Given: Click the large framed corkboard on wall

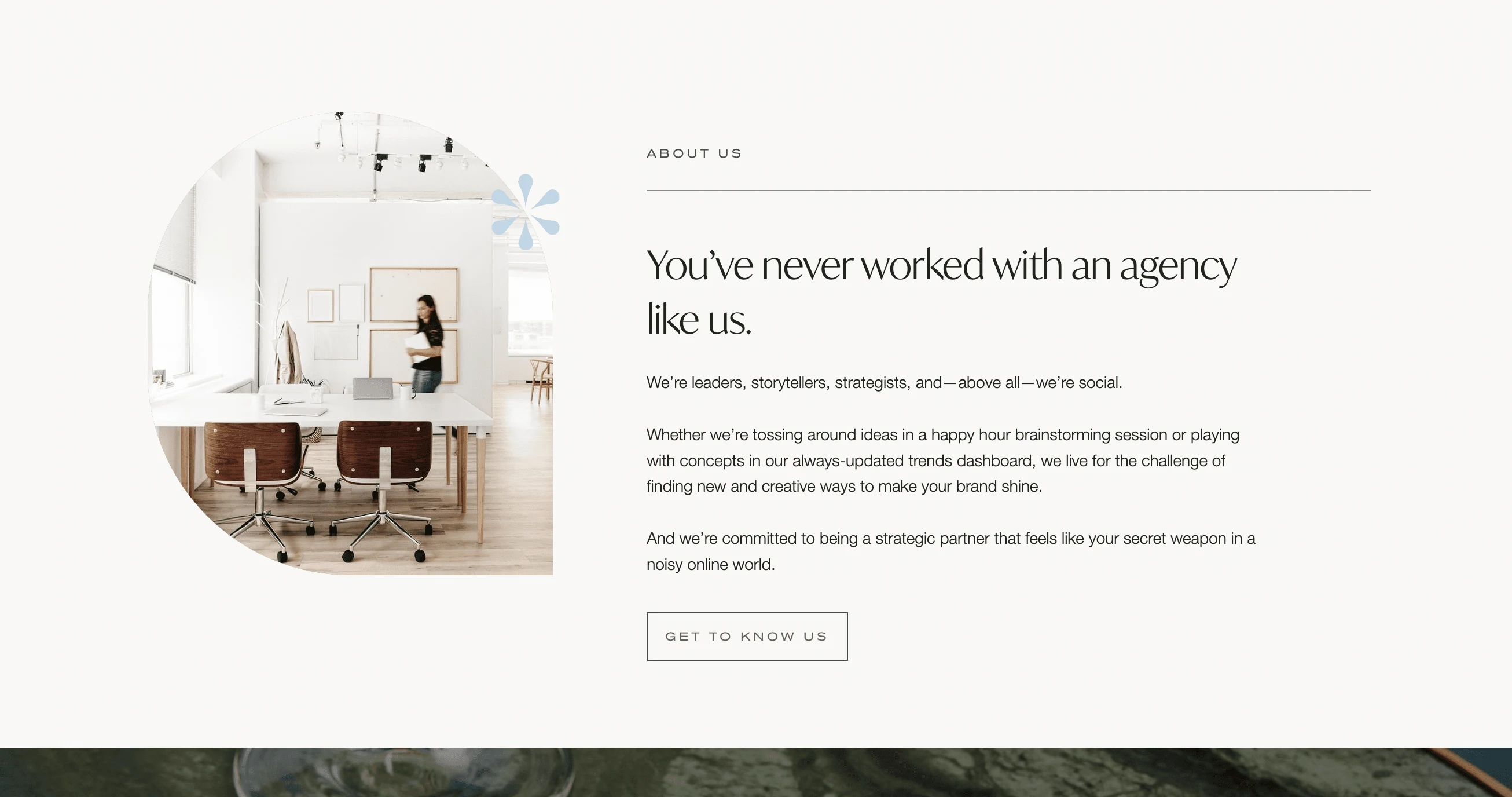Looking at the screenshot, I should pyautogui.click(x=414, y=294).
